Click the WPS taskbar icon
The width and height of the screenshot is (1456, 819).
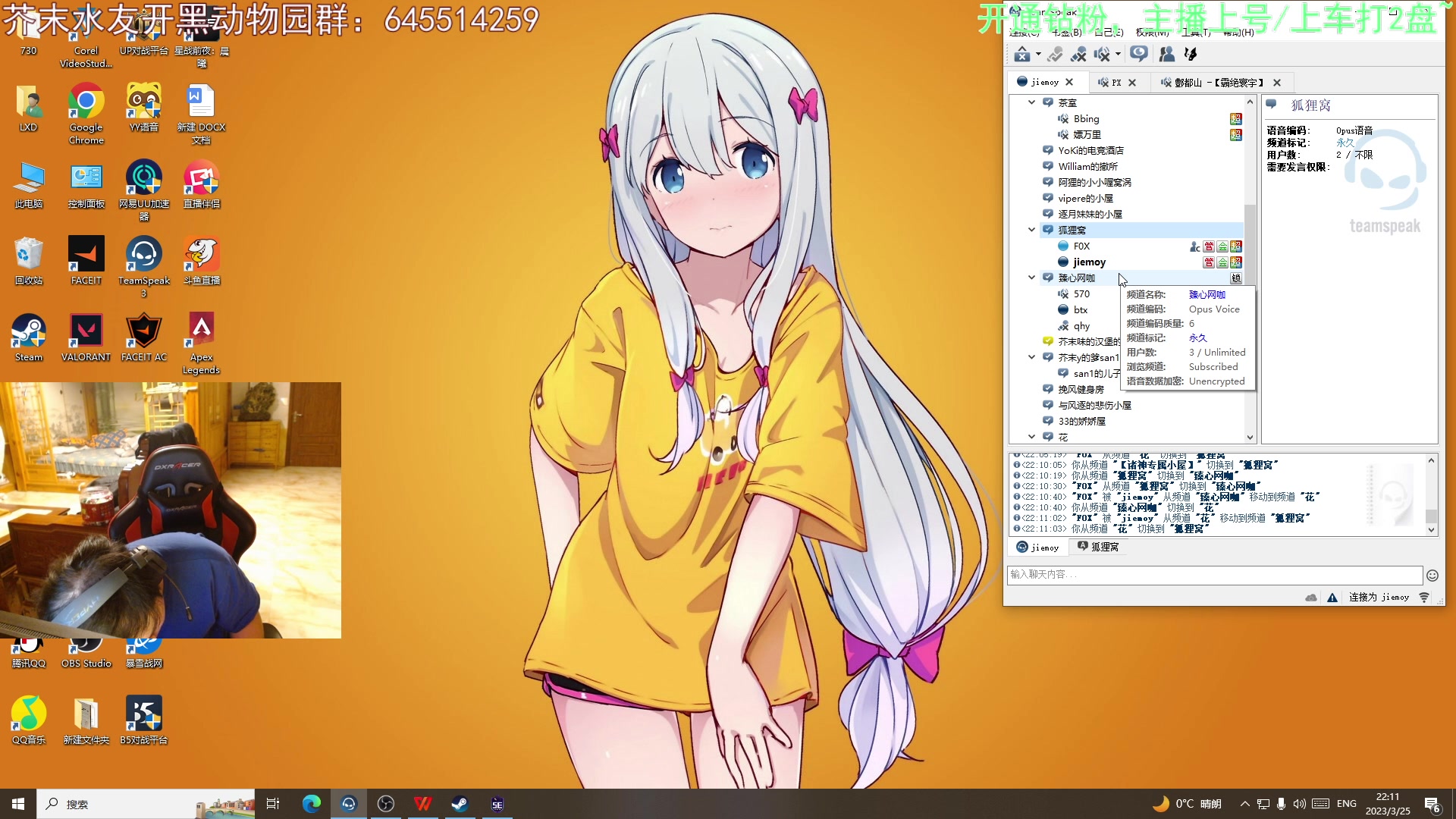(423, 804)
